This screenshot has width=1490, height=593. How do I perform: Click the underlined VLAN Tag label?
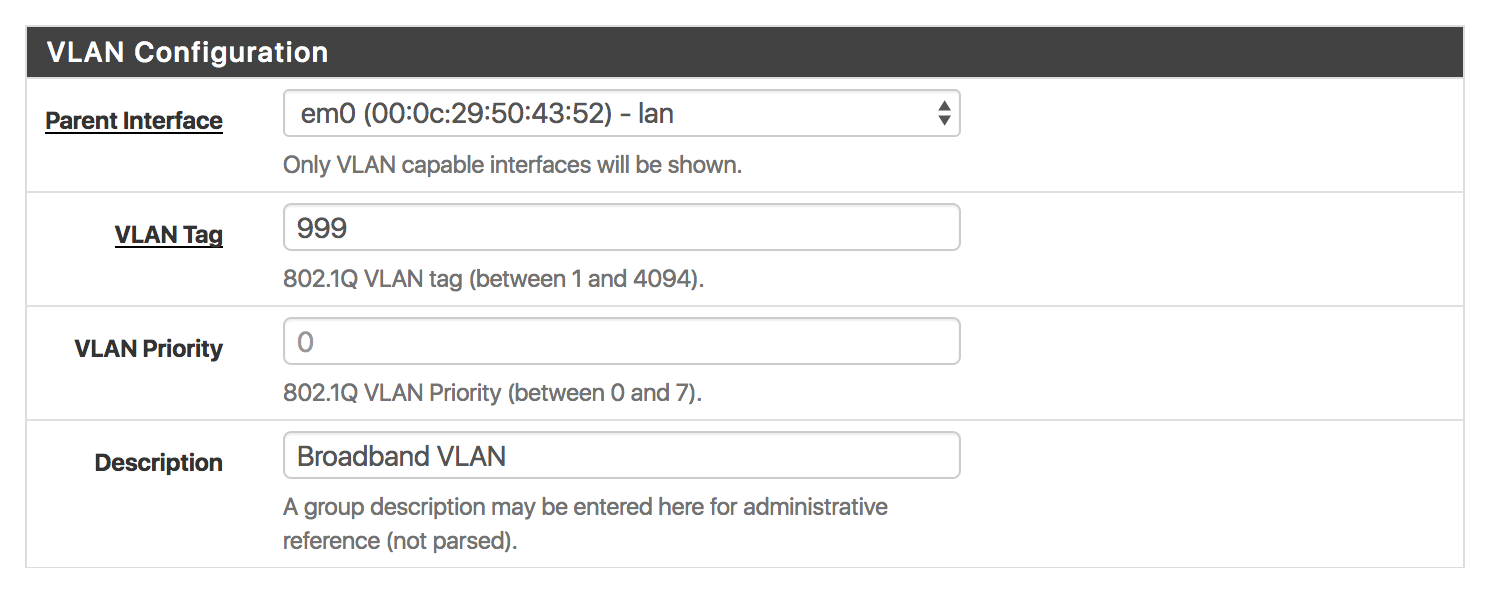click(168, 235)
